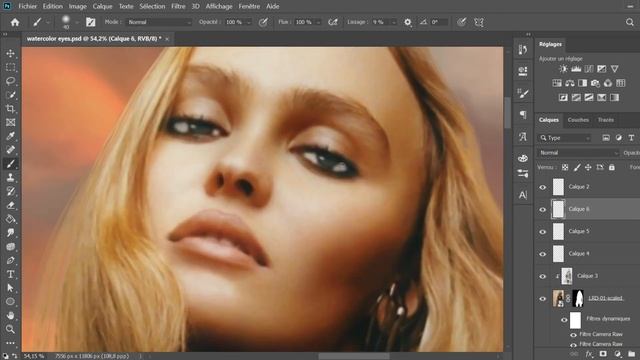
Task: Hide the Calque 5 layer
Action: [542, 231]
